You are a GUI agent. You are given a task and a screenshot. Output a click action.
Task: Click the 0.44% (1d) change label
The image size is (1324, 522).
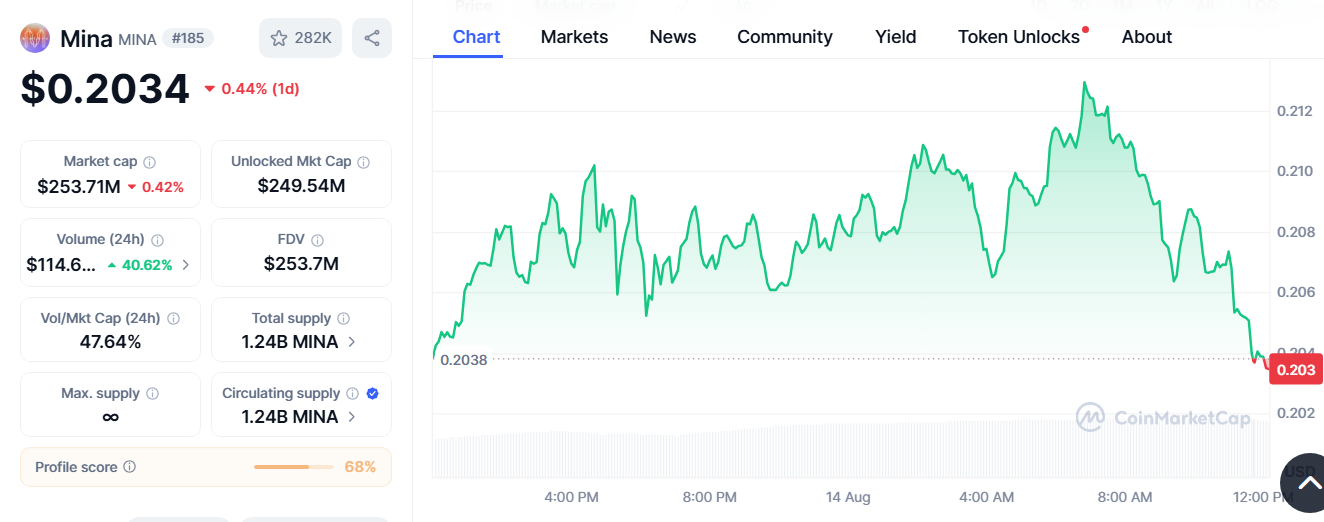[x=252, y=89]
